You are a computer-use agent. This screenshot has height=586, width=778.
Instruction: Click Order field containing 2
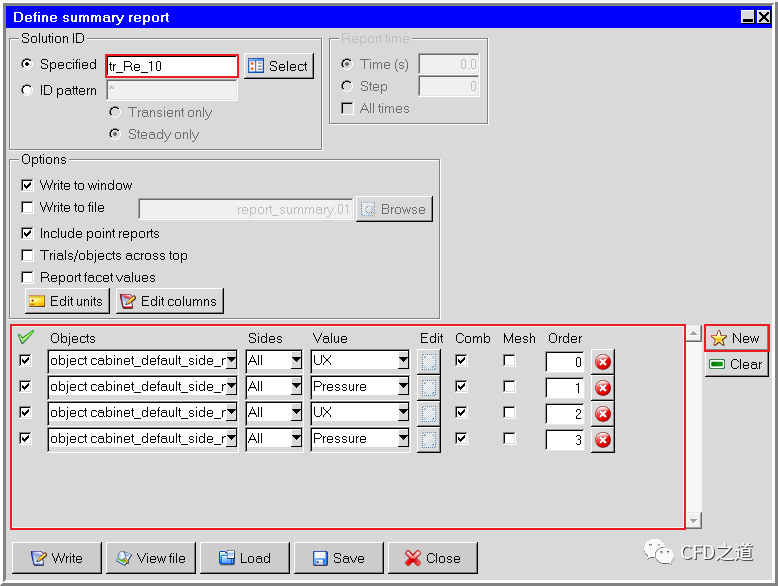coord(565,414)
